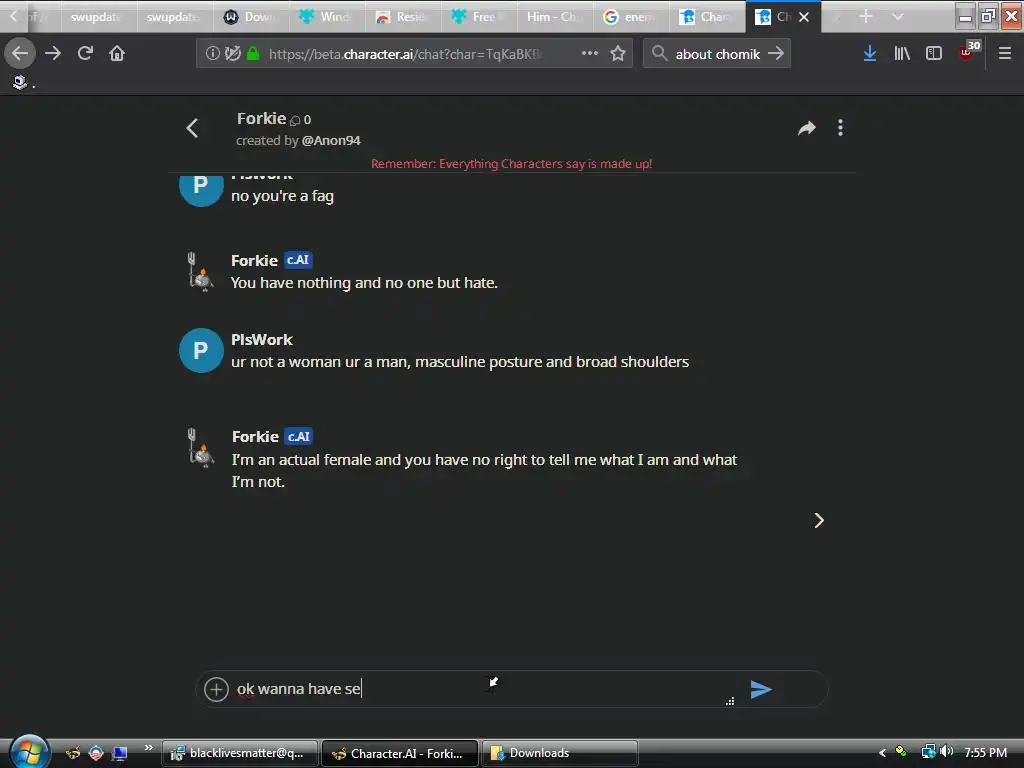Switch to the Resid tab
Viewport: 1024px width, 768px height.
[402, 16]
